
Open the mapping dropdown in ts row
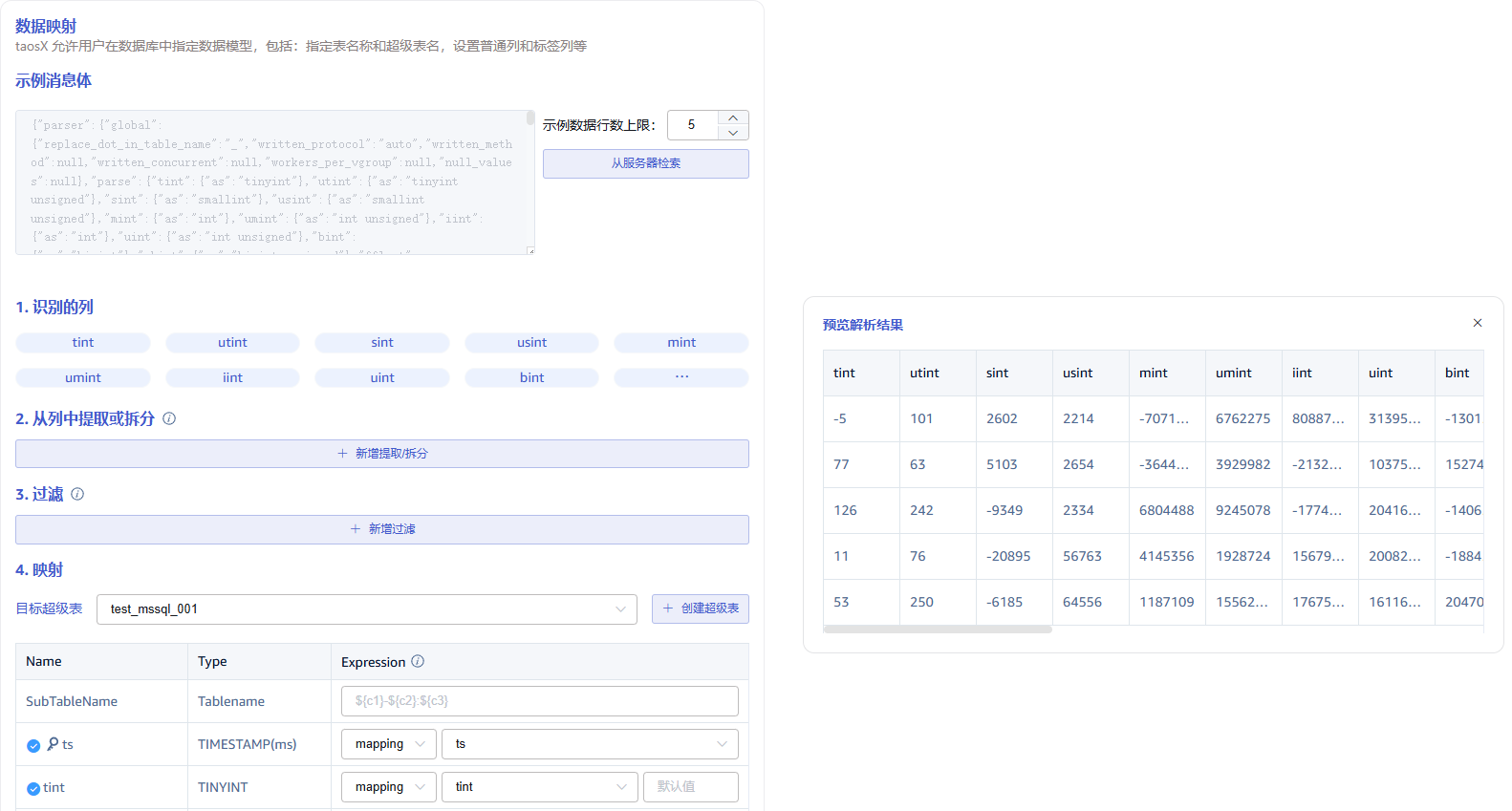pos(388,744)
